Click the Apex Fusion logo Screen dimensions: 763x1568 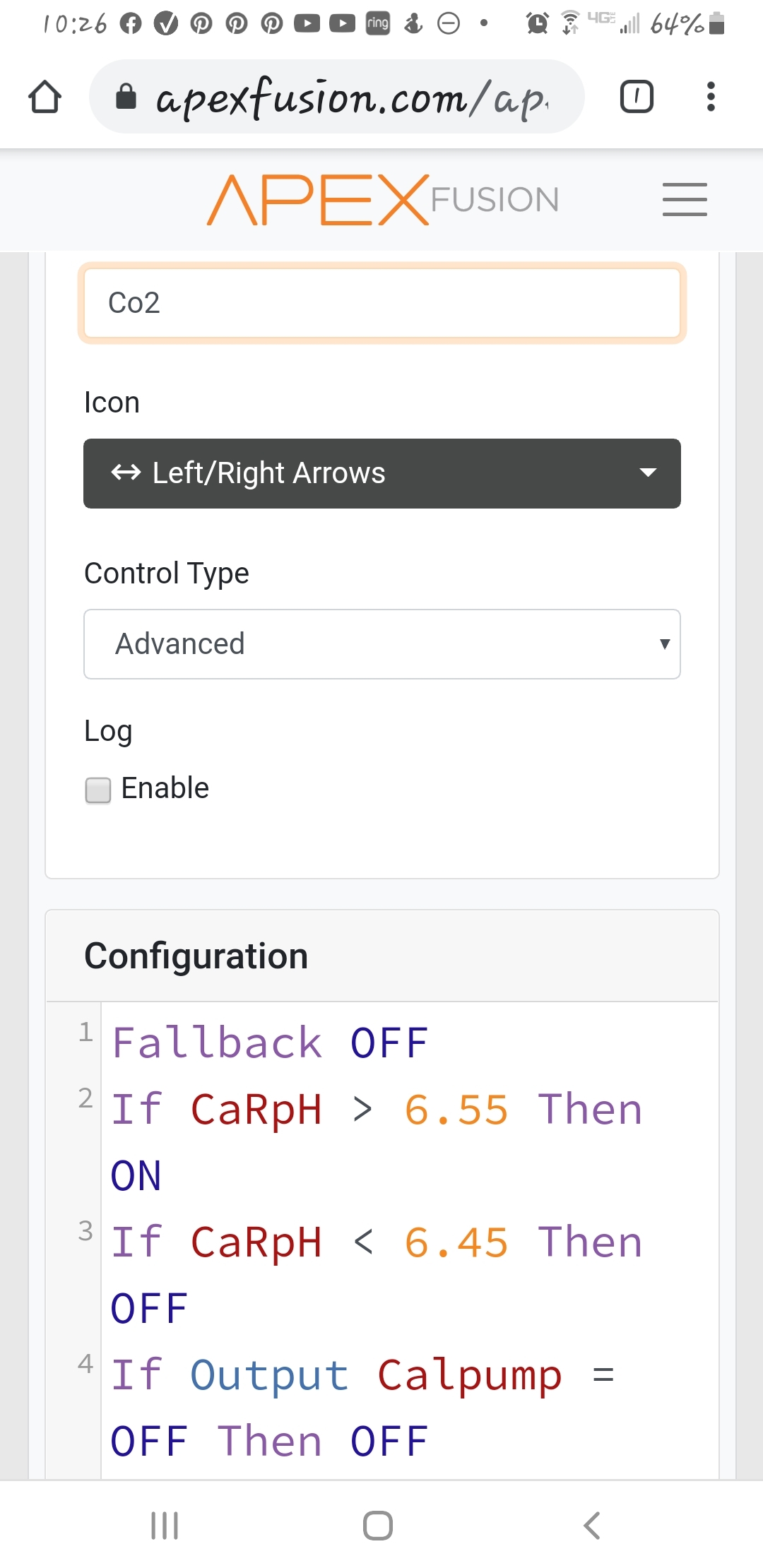[382, 200]
